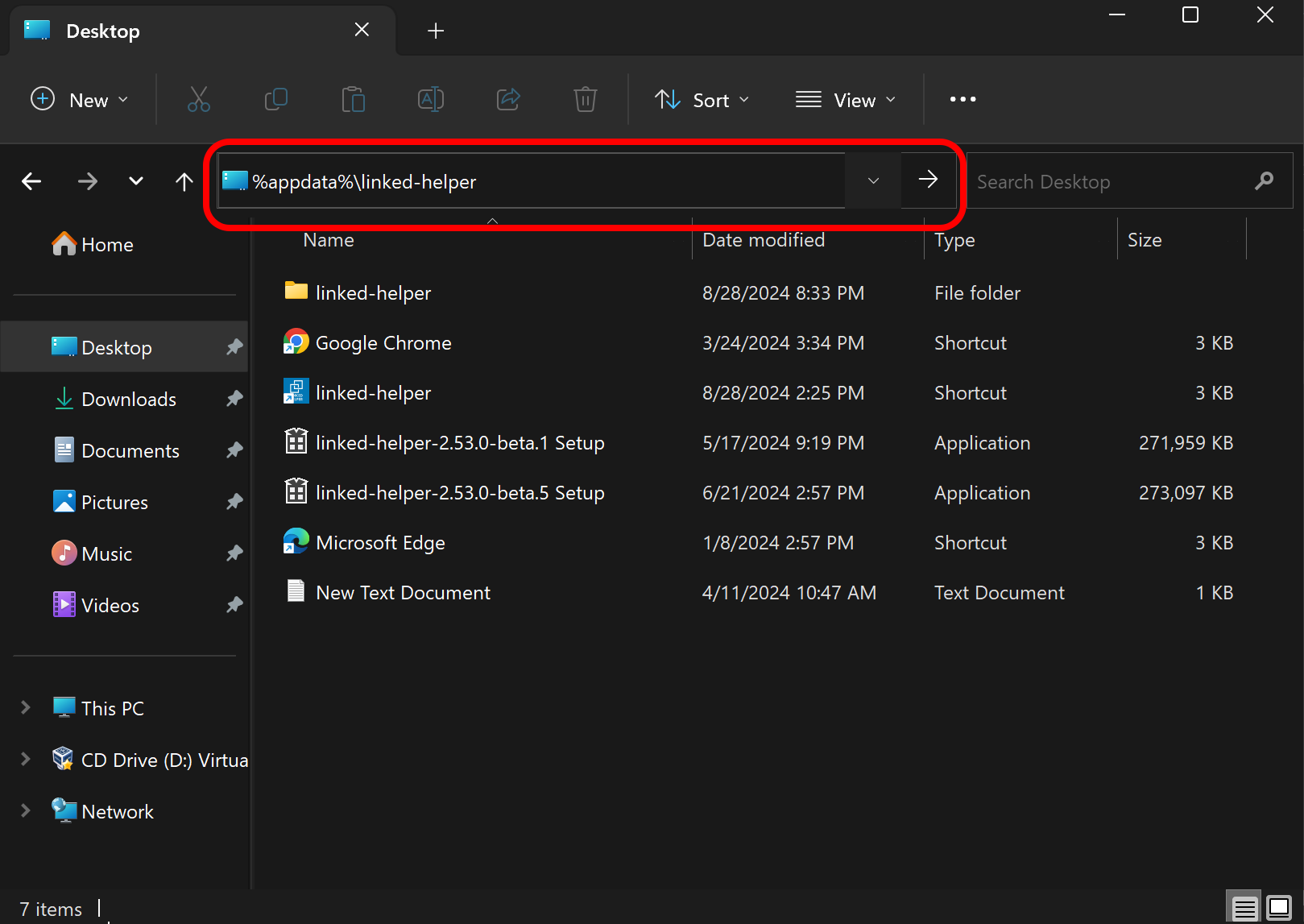
Task: Click the Google Chrome shortcut icon
Action: (x=296, y=342)
